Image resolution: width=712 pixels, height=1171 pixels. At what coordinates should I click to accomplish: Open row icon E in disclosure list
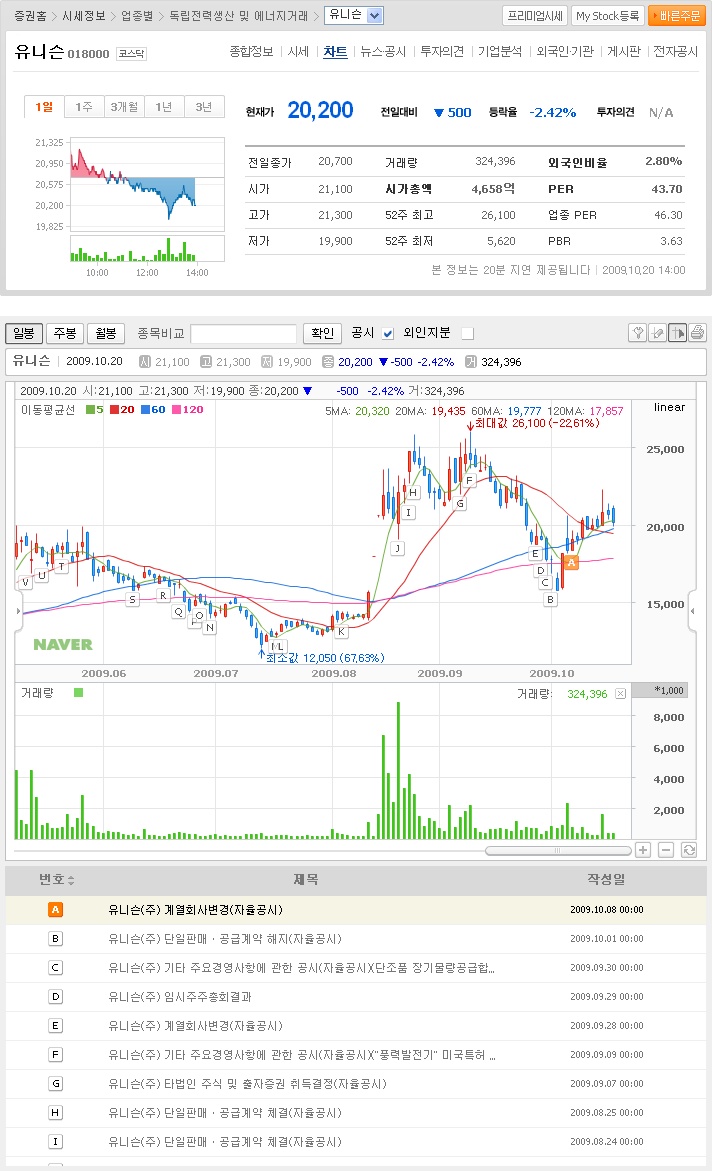(55, 1025)
